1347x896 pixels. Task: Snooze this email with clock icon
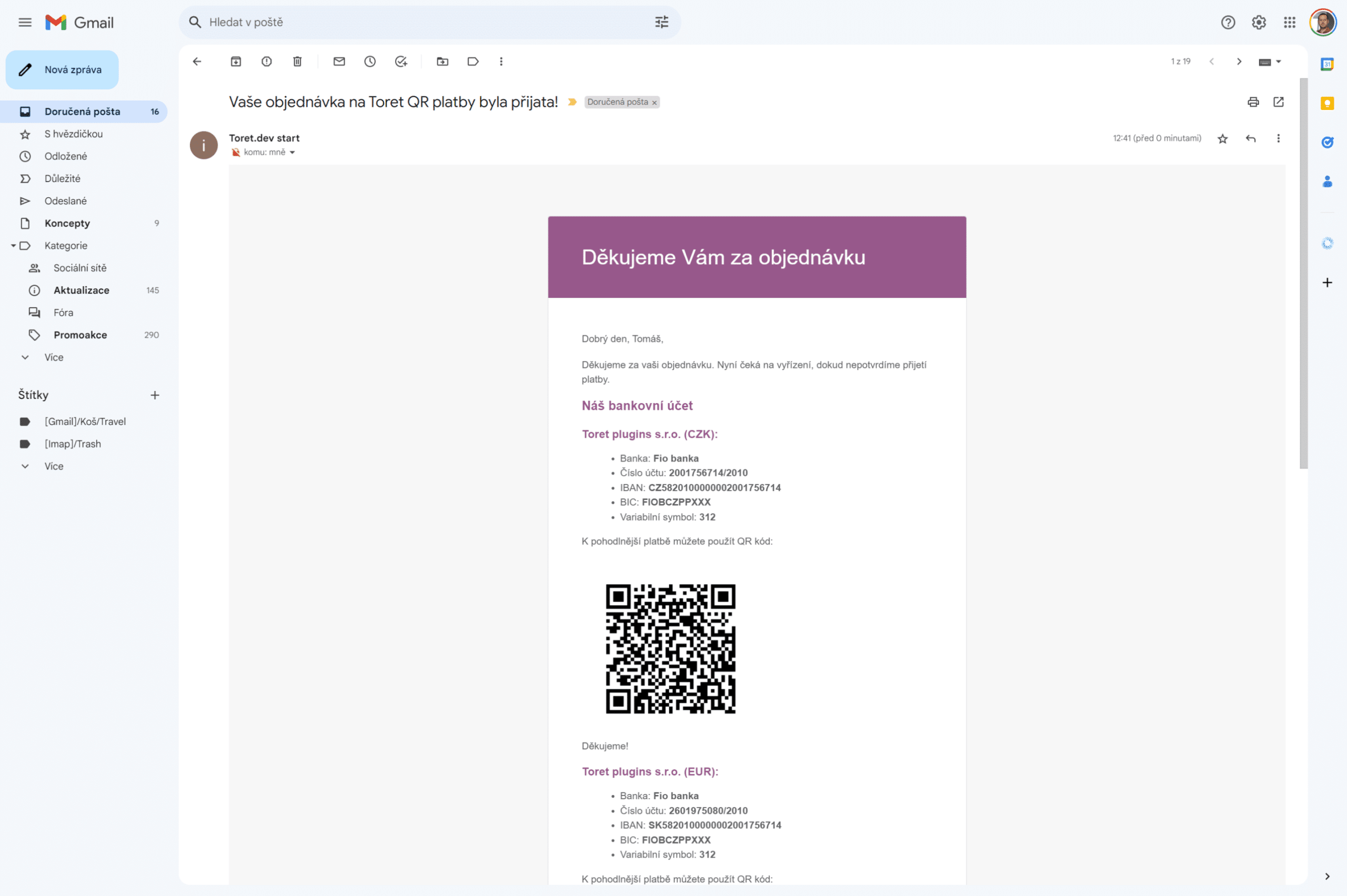tap(370, 61)
